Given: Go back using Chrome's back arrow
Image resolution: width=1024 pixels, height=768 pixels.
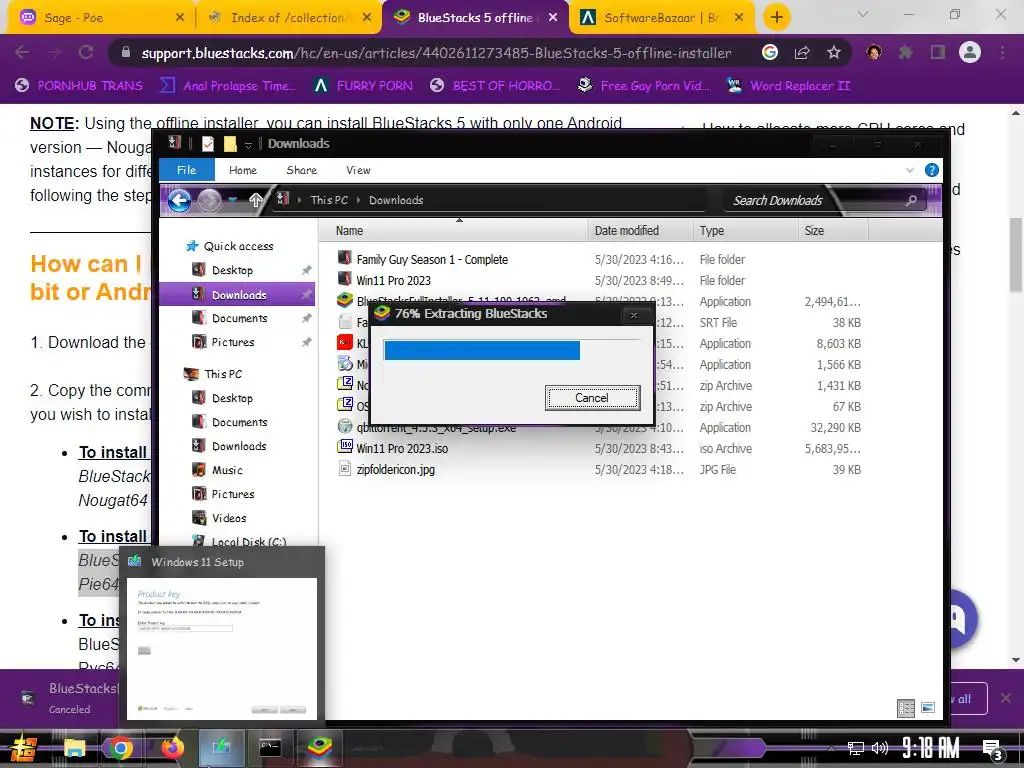Looking at the screenshot, I should pyautogui.click(x=22, y=52).
